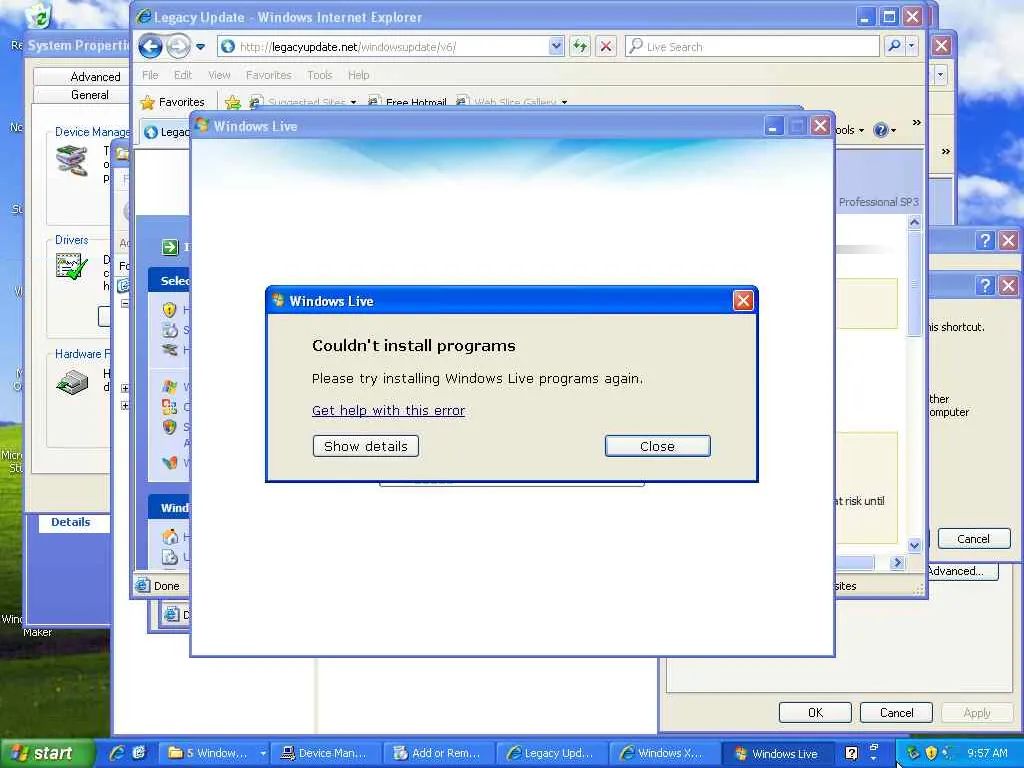Open the Favorites star button

pos(173,102)
